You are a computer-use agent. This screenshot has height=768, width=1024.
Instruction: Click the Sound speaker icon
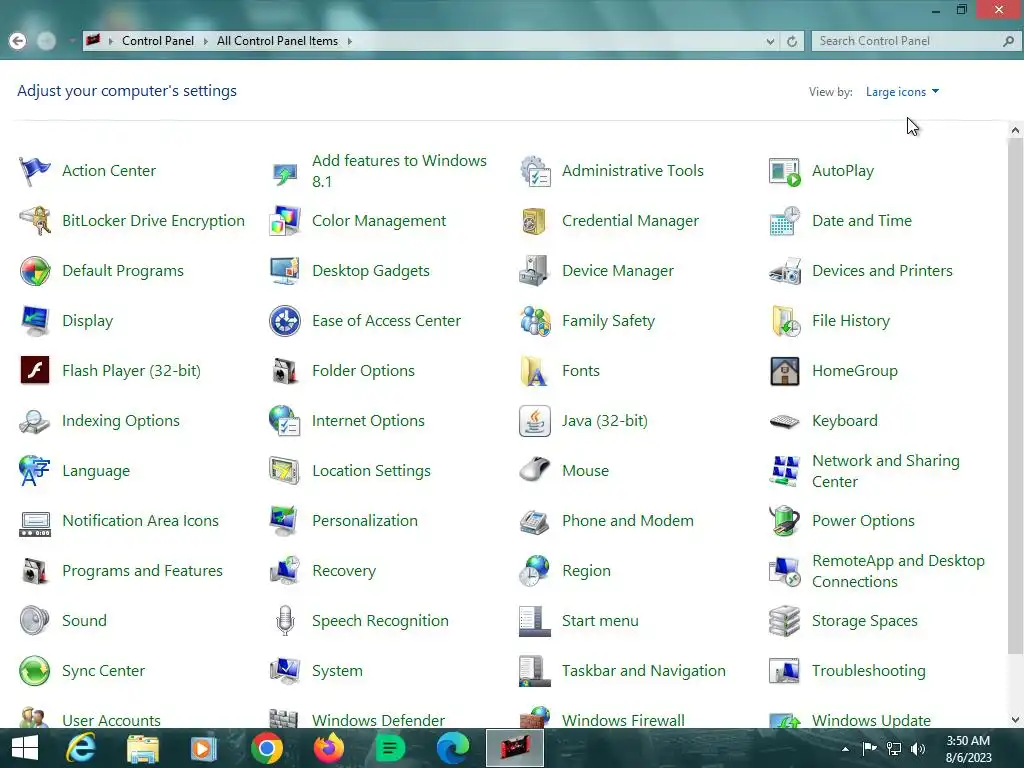click(35, 621)
